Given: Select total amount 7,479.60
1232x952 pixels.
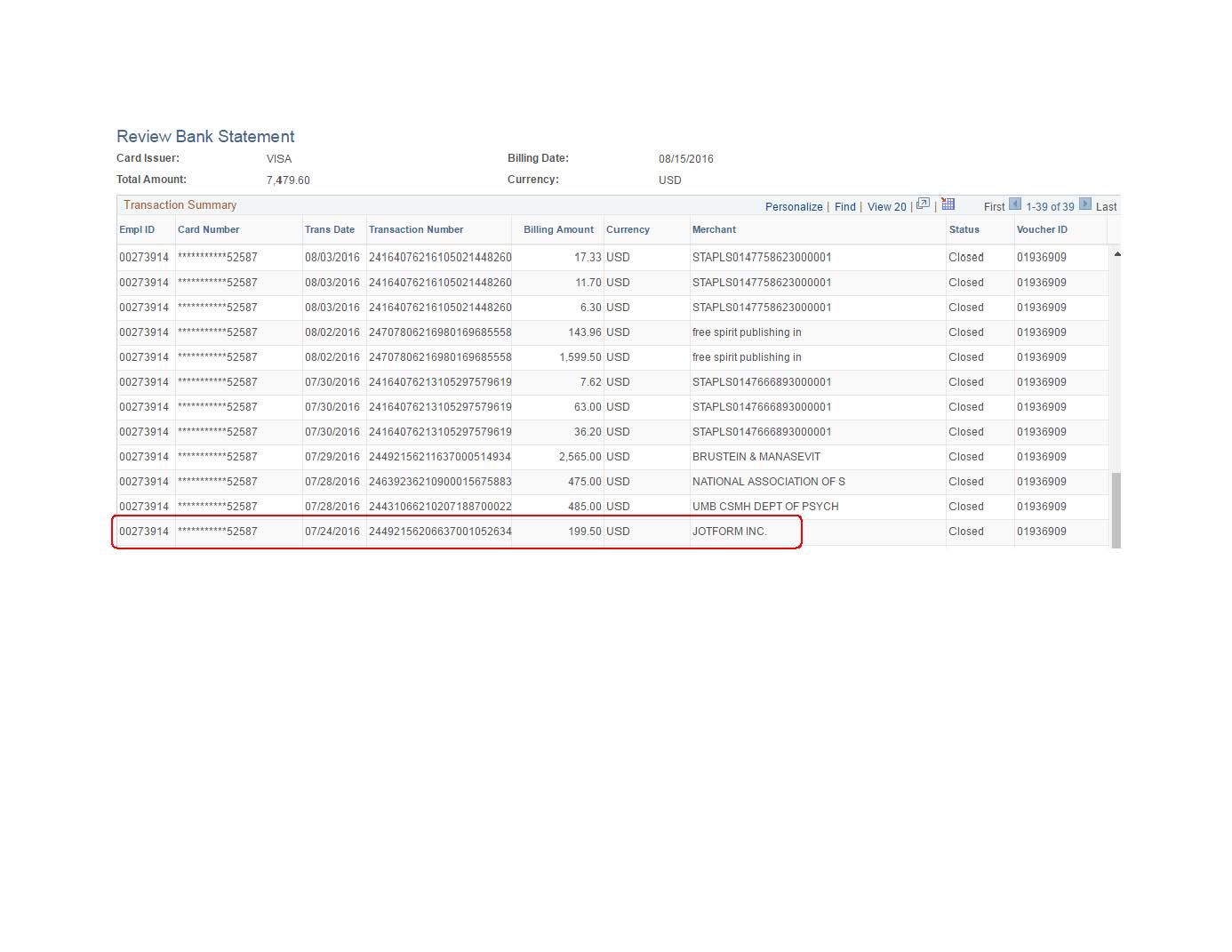Looking at the screenshot, I should pyautogui.click(x=288, y=180).
